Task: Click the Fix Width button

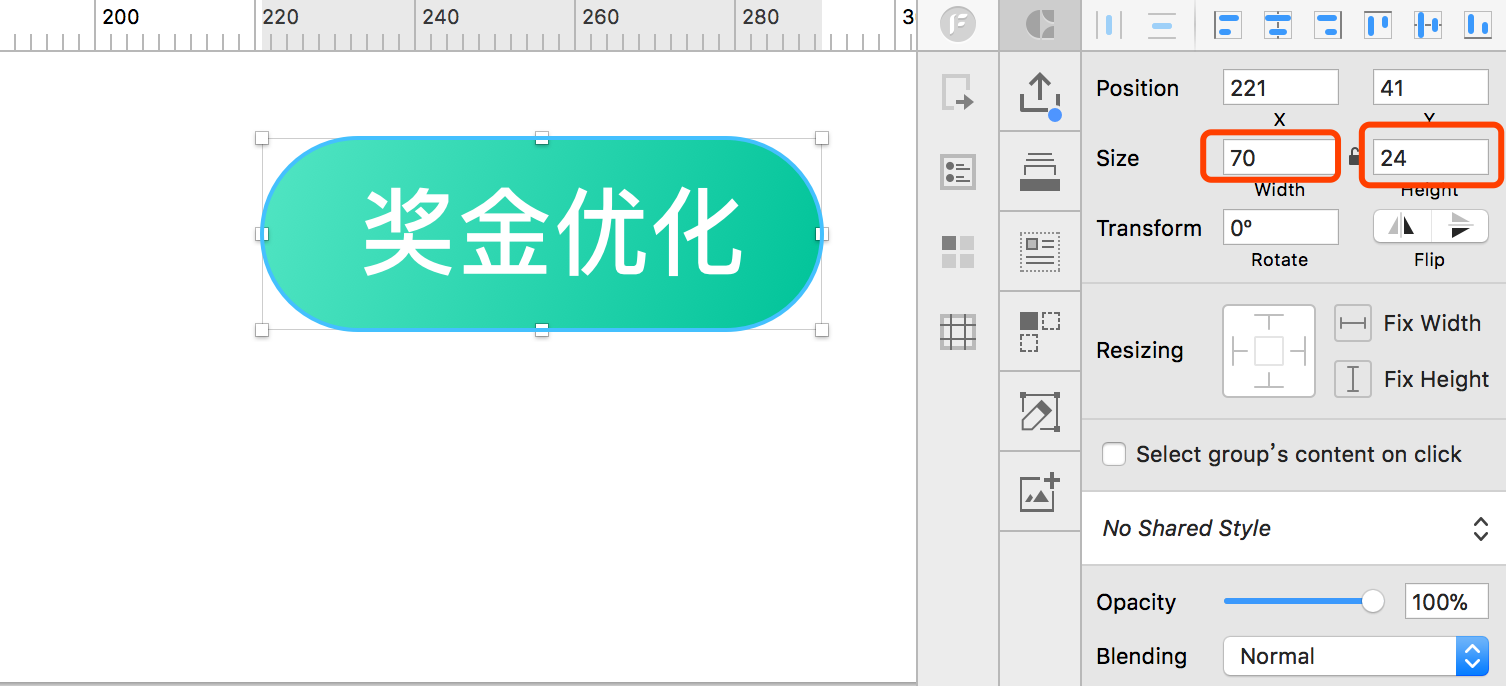Action: (x=1352, y=323)
